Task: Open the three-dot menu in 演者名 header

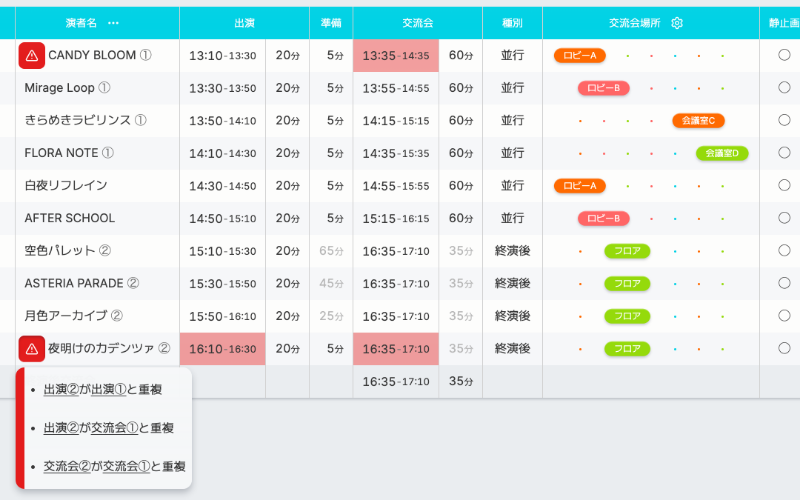Action: (113, 23)
